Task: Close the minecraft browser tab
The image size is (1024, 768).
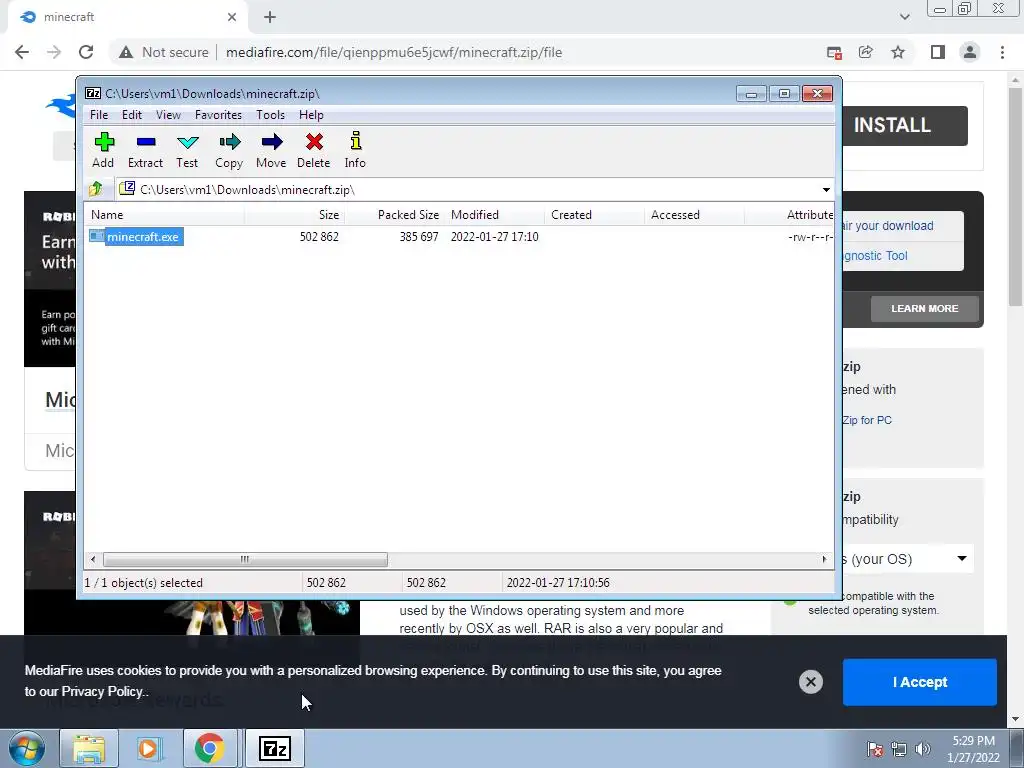Action: (232, 18)
